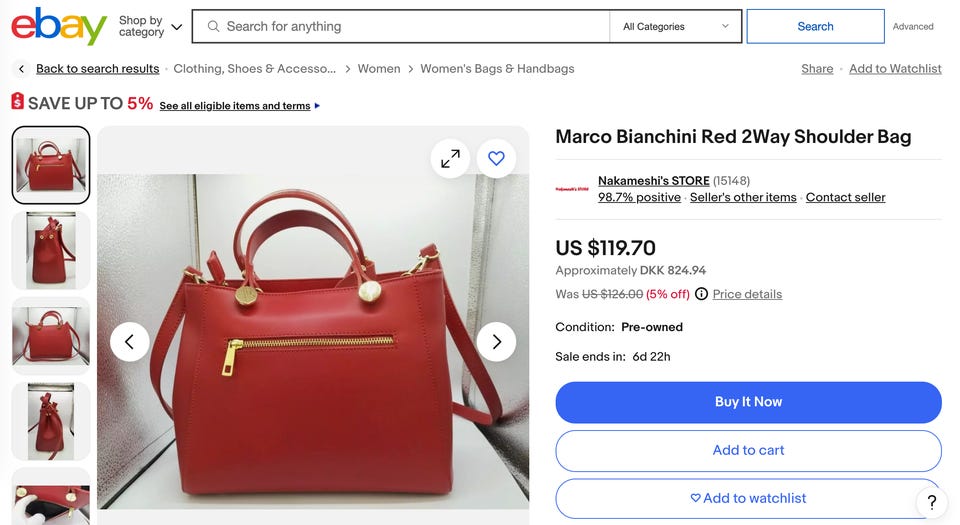Click the back arrow chevron
Screen dimensions: 960x525
[21, 69]
